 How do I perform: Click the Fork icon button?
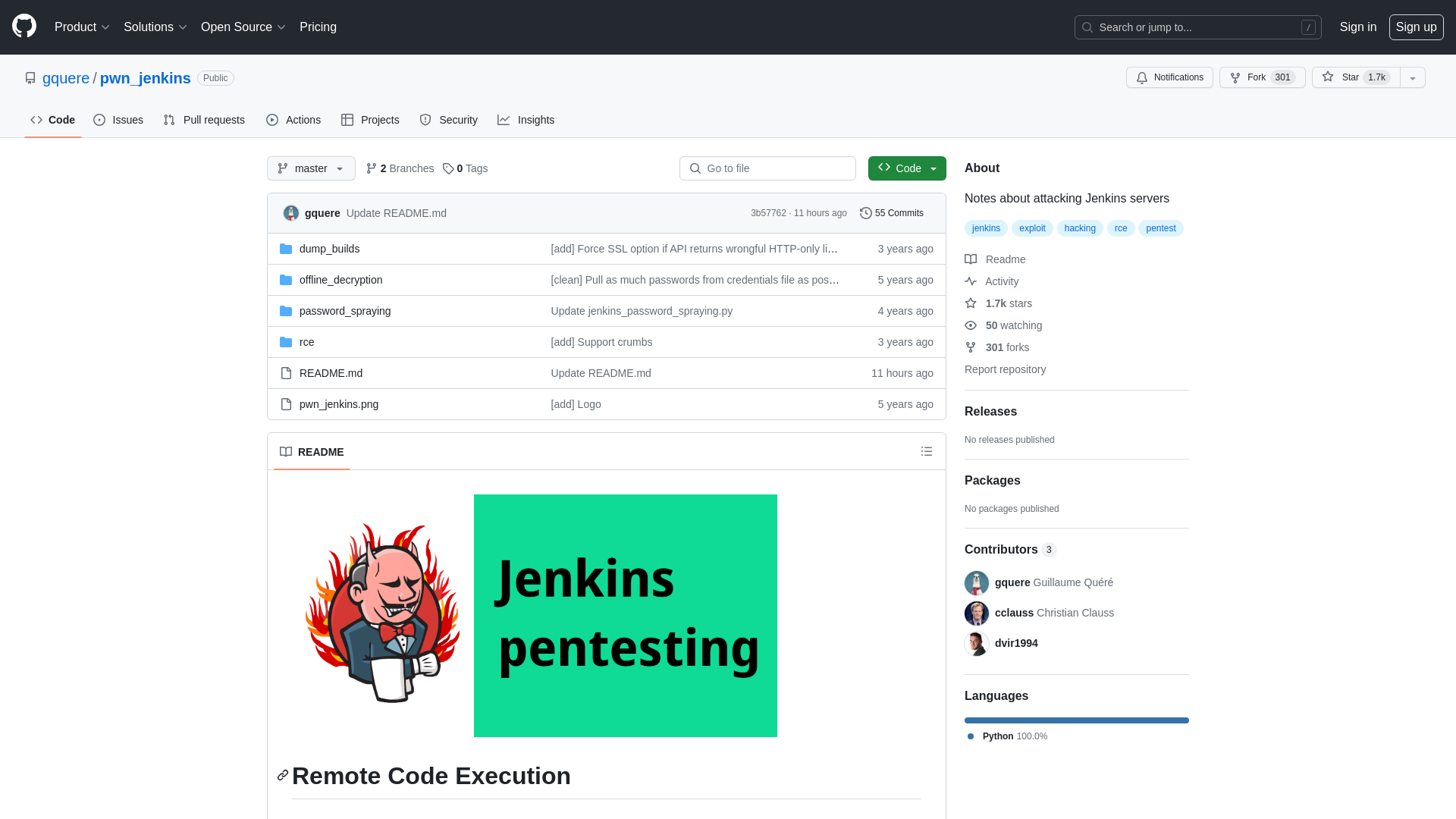[1235, 77]
